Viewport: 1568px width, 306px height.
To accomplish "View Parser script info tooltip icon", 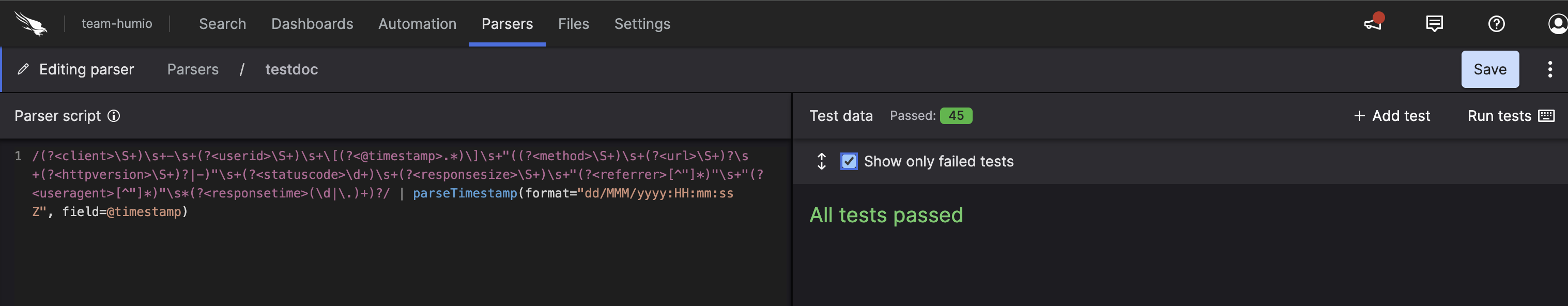I will pyautogui.click(x=113, y=116).
